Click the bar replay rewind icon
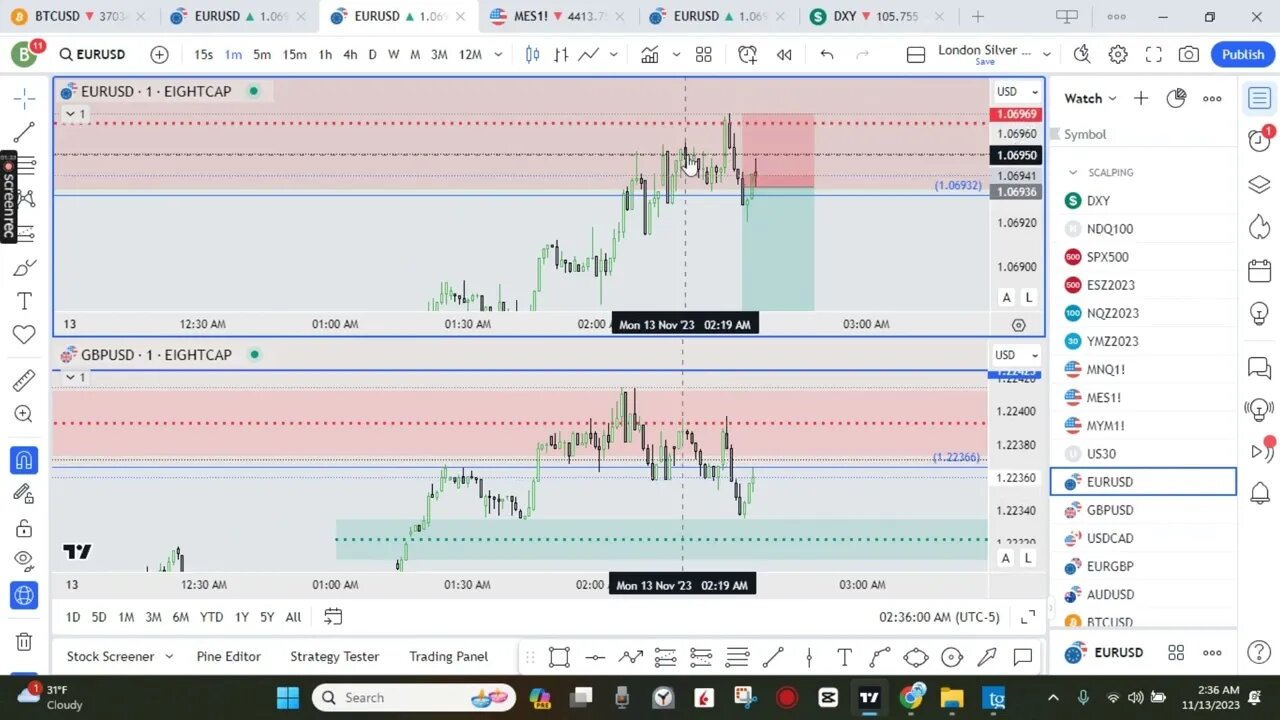This screenshot has height=720, width=1280. [x=784, y=55]
